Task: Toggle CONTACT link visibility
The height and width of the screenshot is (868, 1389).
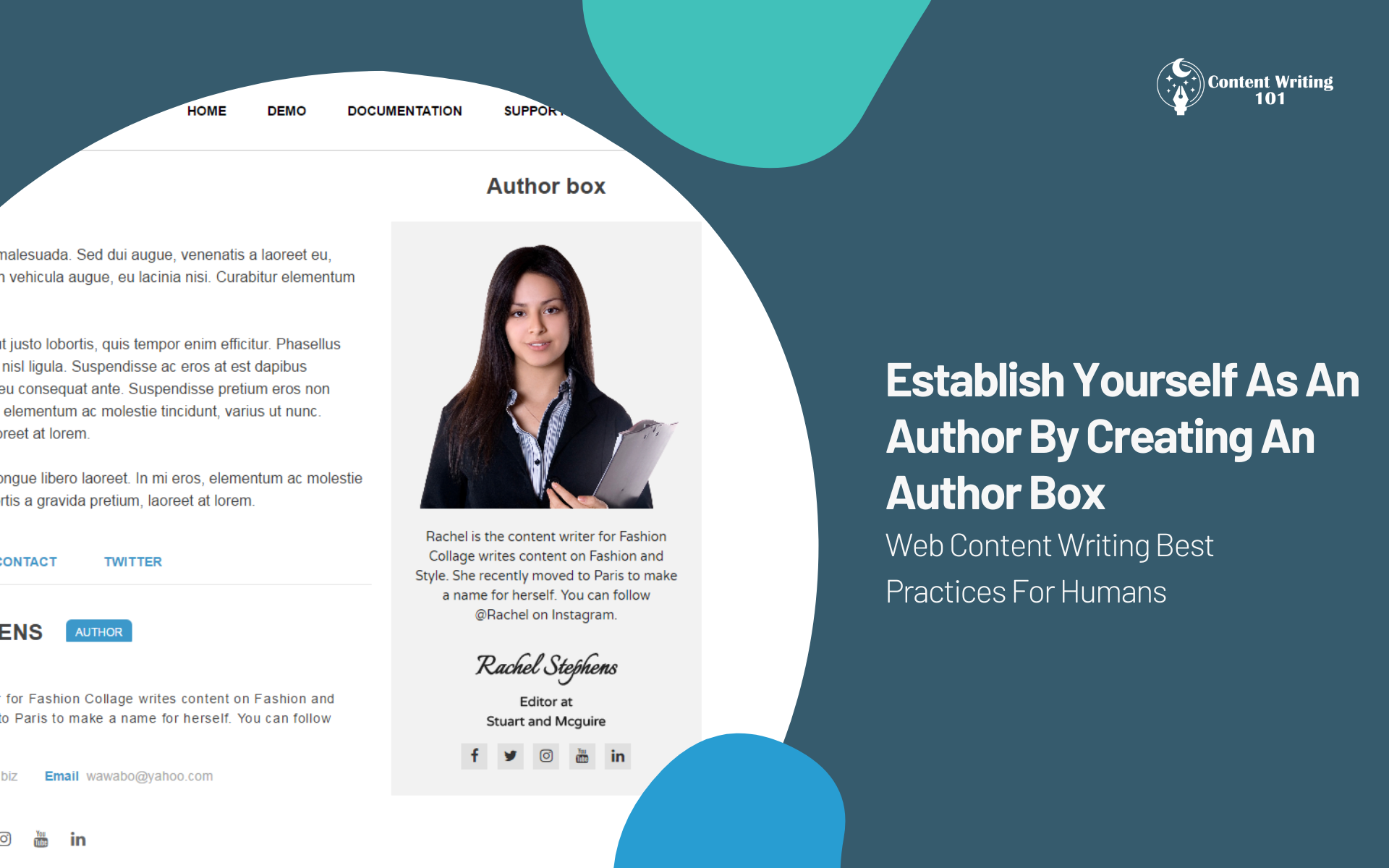Action: (x=24, y=561)
